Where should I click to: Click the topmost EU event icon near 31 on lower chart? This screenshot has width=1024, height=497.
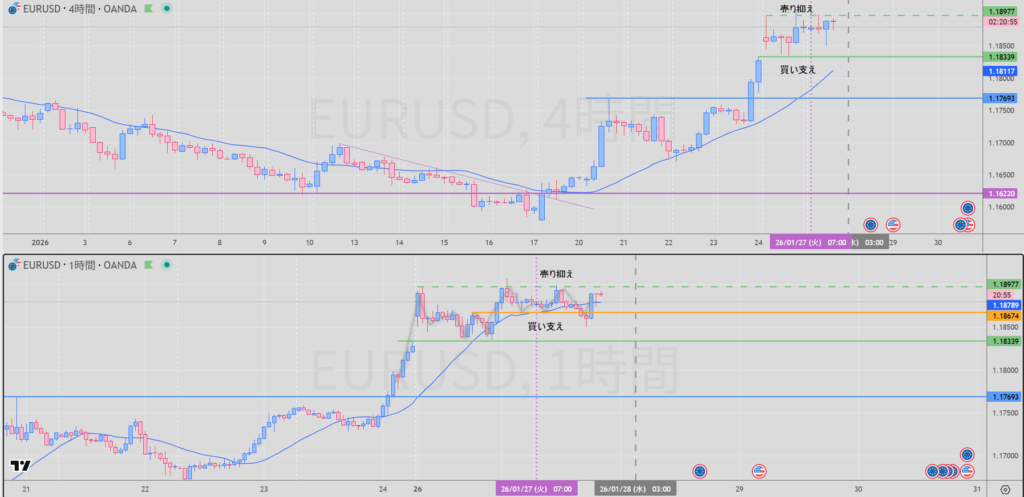967,455
